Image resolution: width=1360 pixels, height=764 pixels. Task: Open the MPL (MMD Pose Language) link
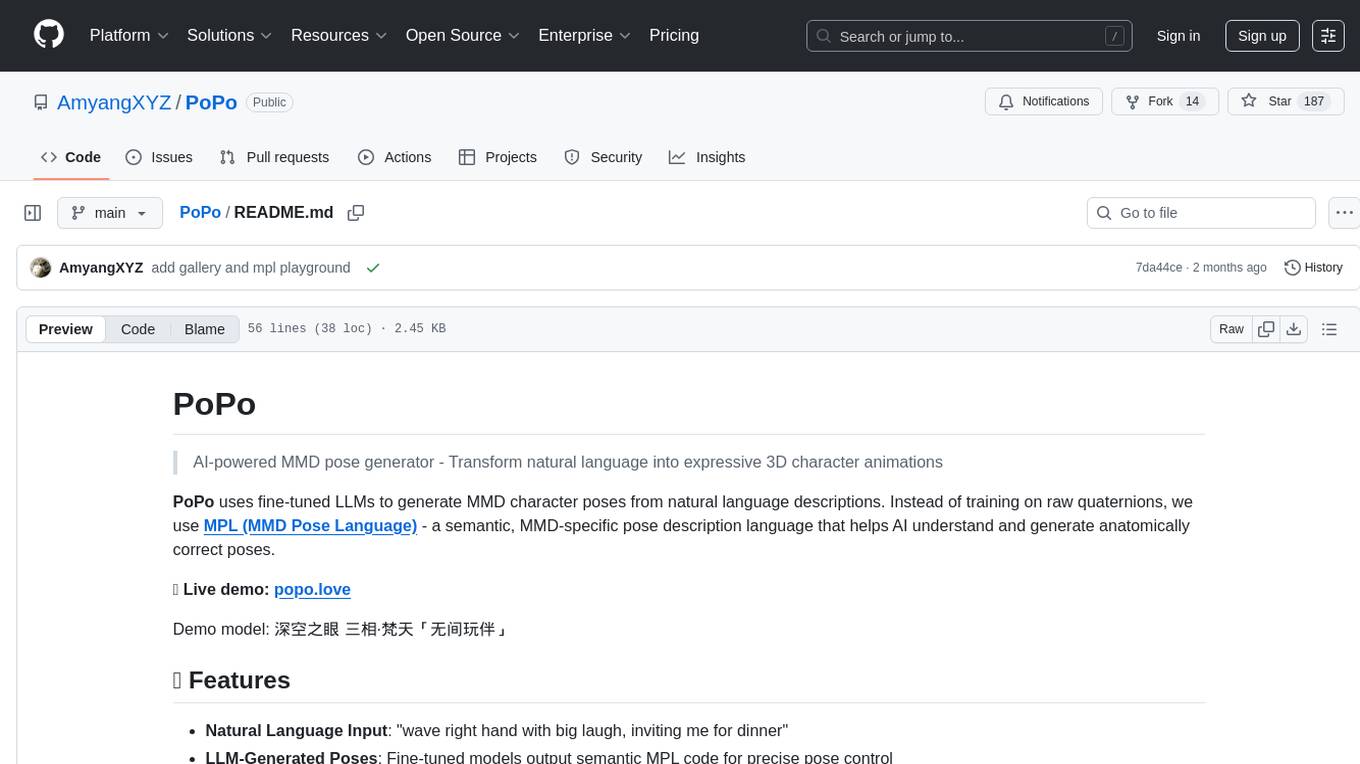tap(310, 526)
